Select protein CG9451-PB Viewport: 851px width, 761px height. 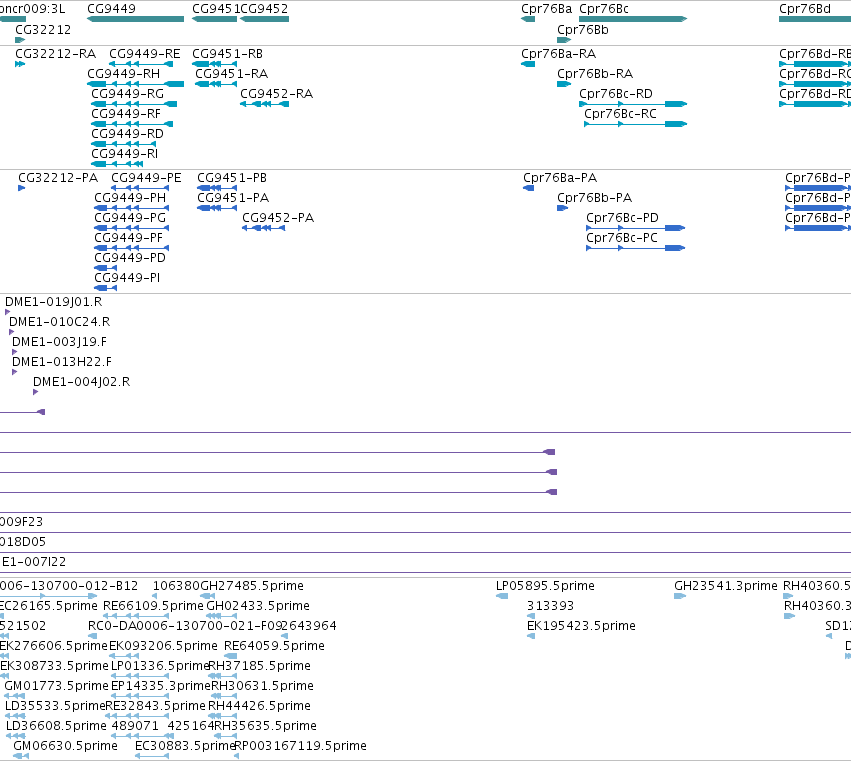click(232, 178)
